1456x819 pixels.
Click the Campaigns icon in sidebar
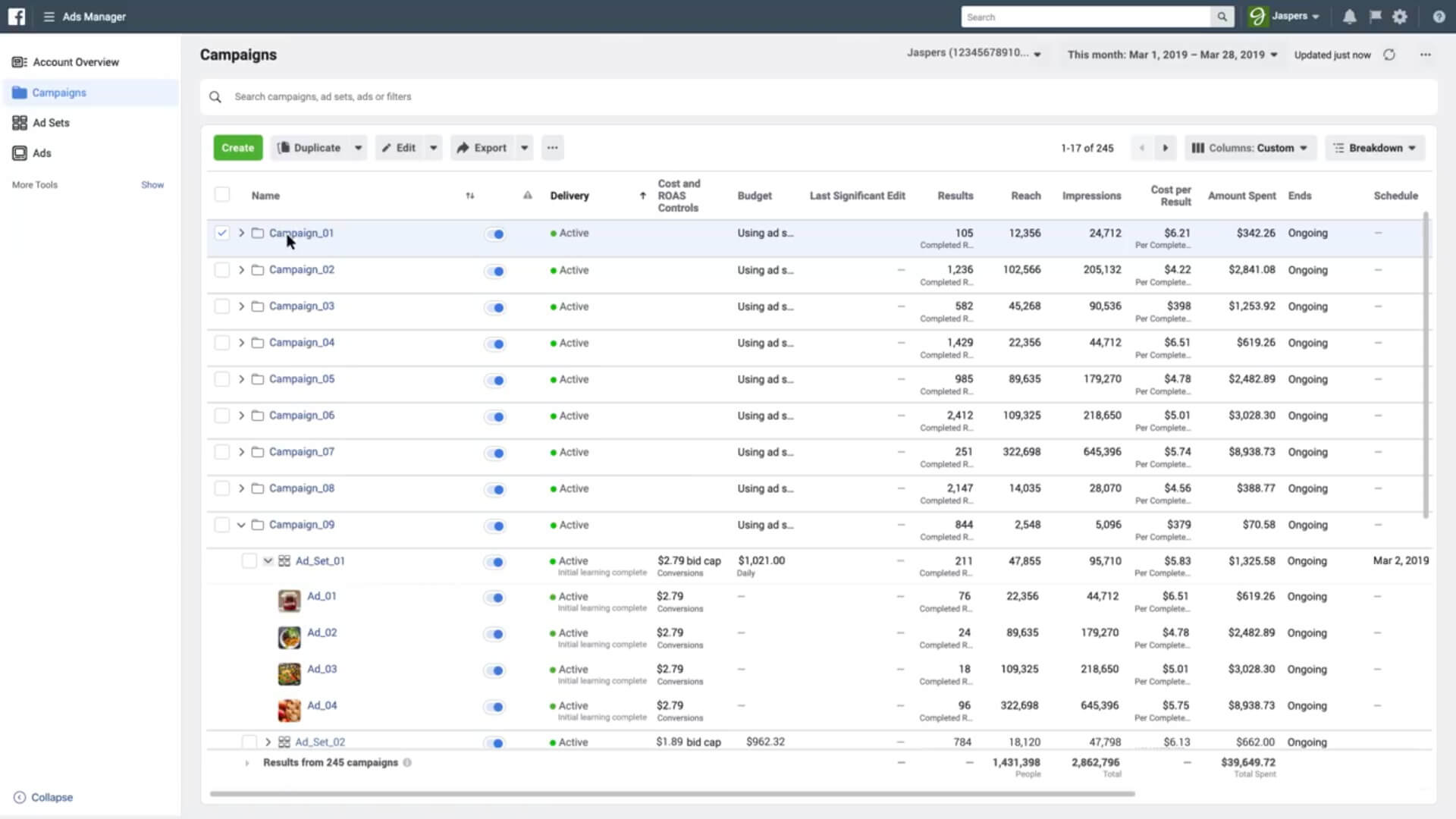[18, 92]
